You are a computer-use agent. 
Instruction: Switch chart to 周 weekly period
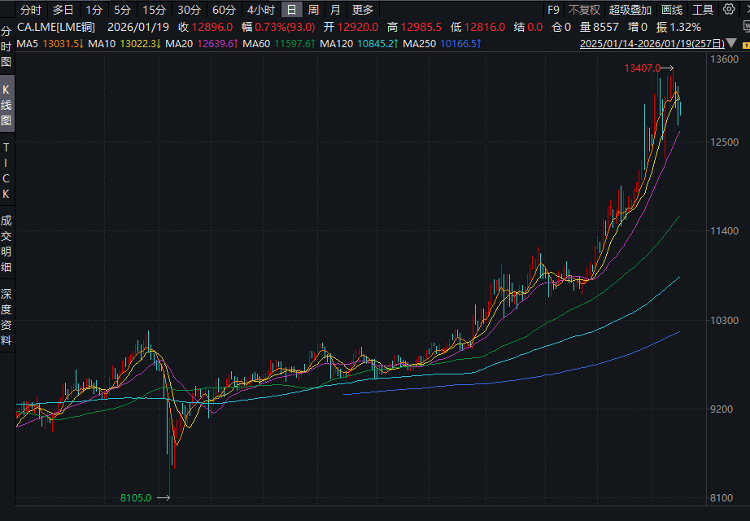pyautogui.click(x=313, y=10)
